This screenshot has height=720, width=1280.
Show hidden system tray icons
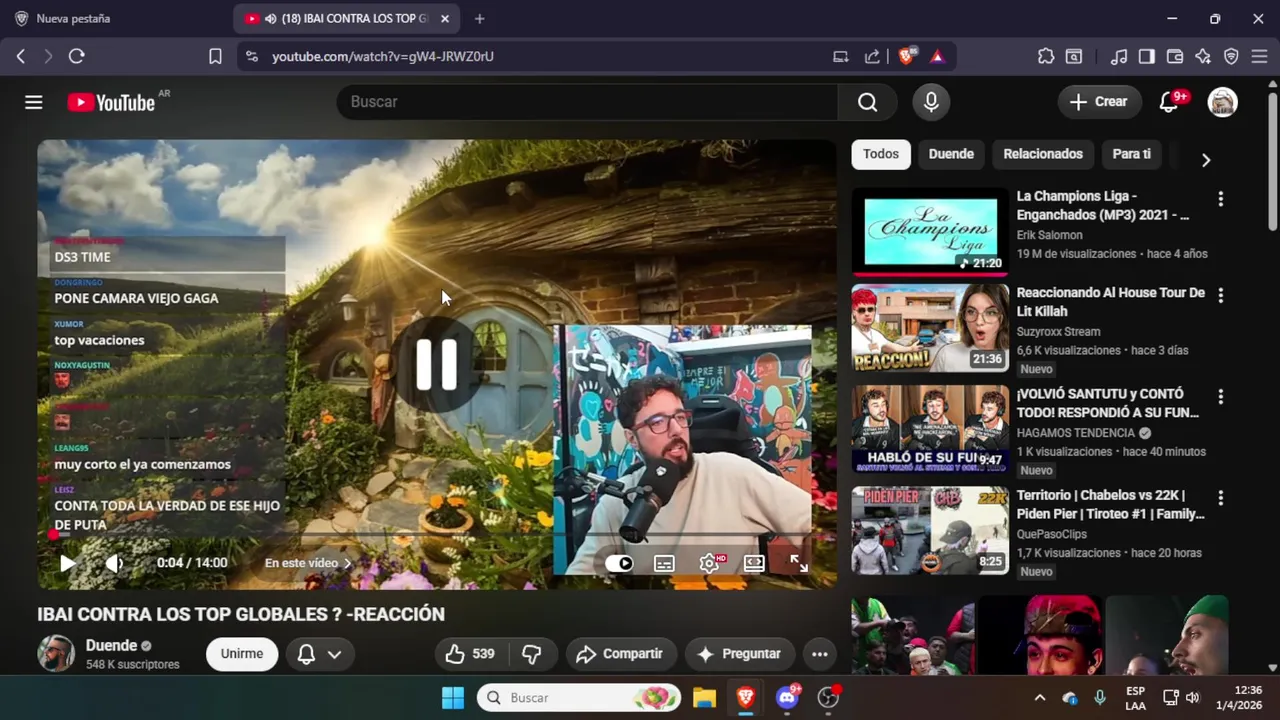1039,698
